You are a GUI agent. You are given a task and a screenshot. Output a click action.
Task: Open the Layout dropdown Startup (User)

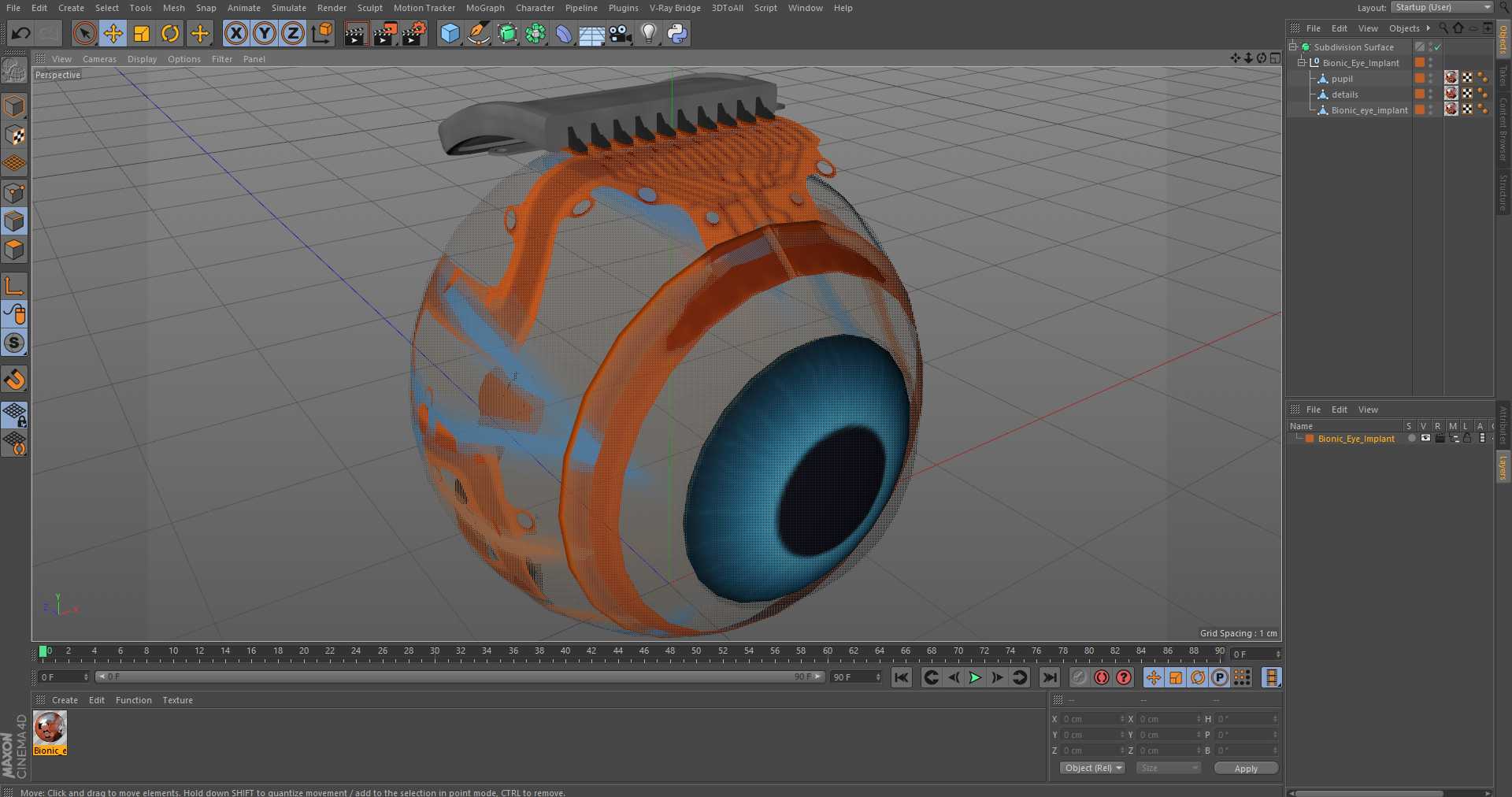(x=1442, y=7)
